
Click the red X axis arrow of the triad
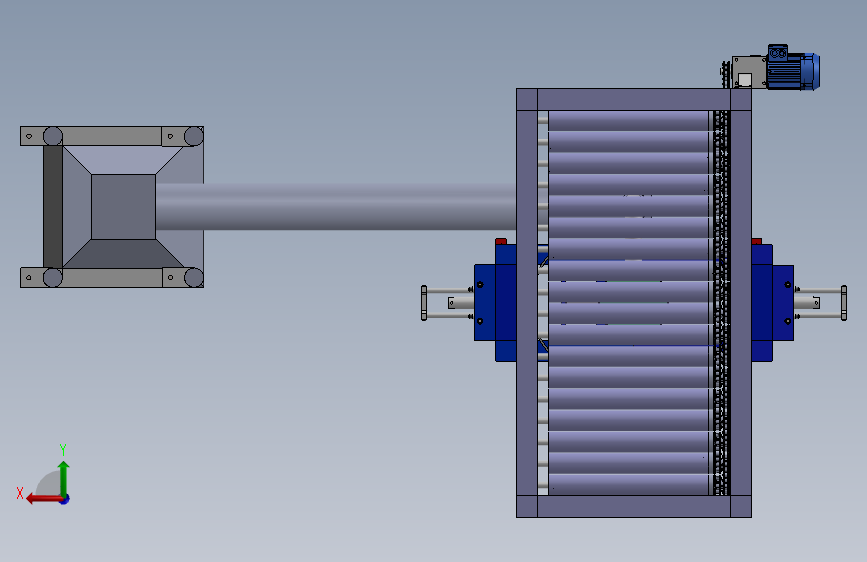tap(43, 499)
